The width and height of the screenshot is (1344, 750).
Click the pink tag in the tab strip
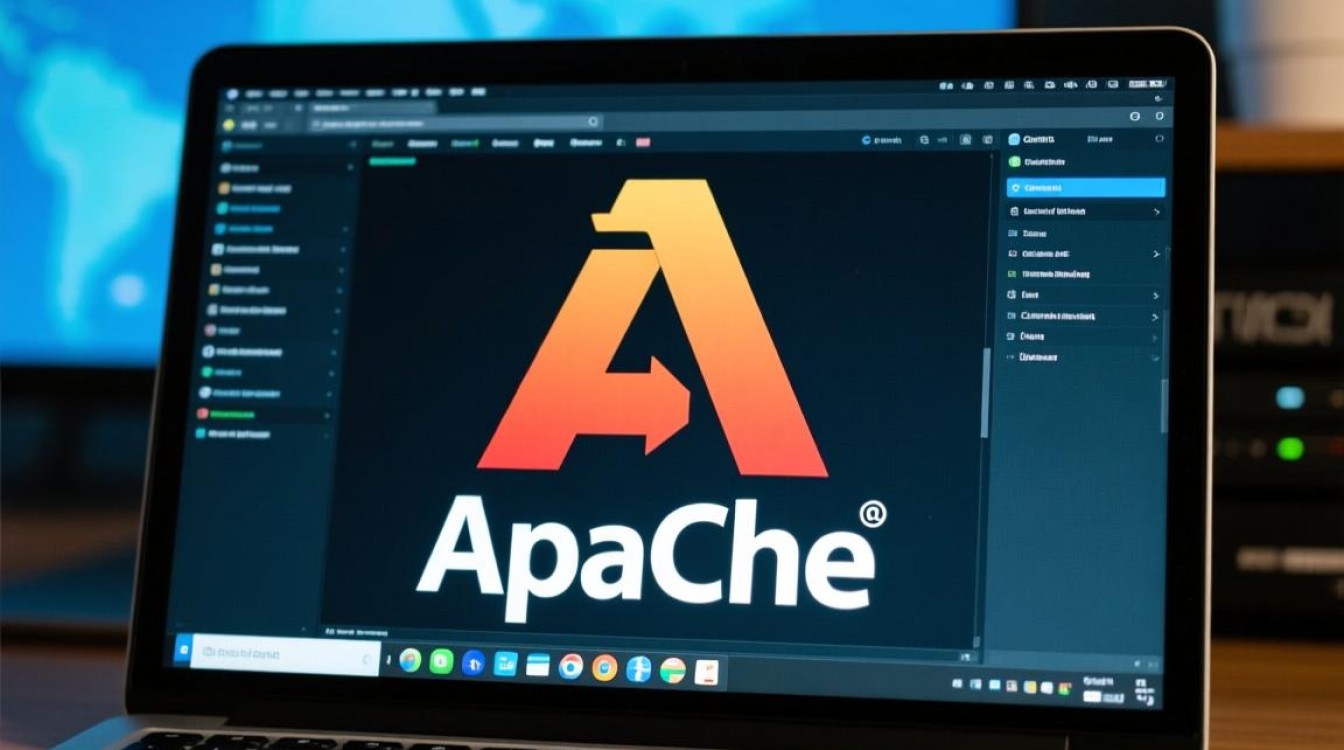point(642,143)
